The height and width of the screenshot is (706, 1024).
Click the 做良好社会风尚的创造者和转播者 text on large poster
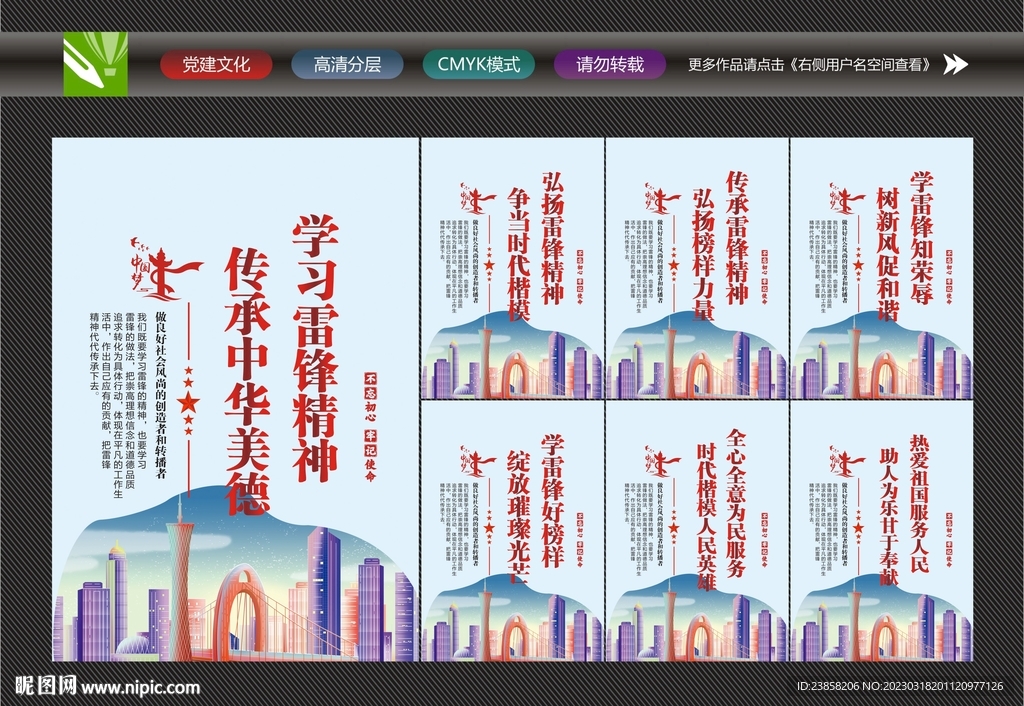pyautogui.click(x=161, y=395)
